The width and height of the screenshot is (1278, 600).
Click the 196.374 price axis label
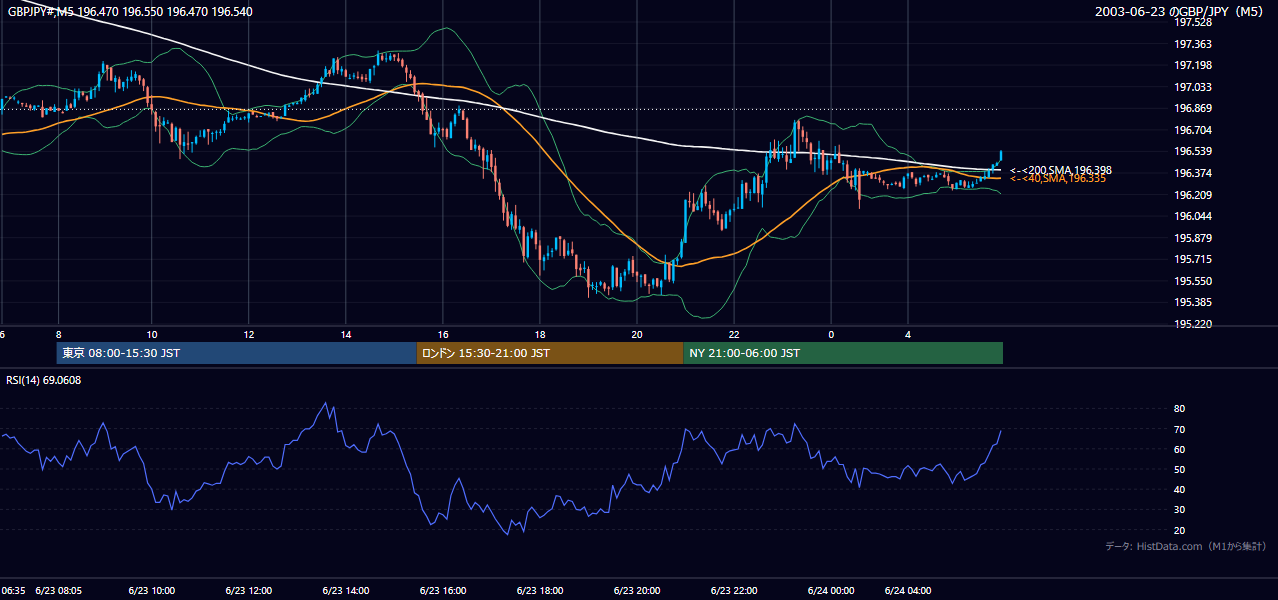[1195, 173]
